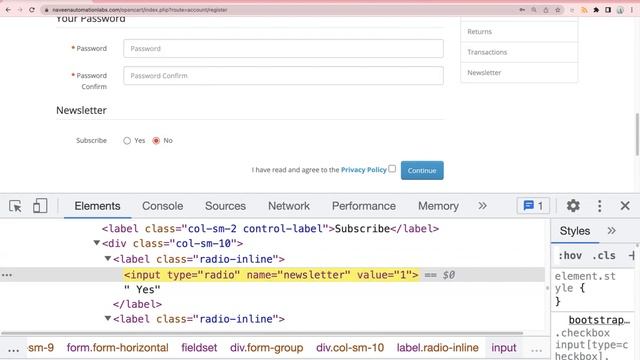Switch to the Console tab
This screenshot has height=360, width=640.
(162, 206)
